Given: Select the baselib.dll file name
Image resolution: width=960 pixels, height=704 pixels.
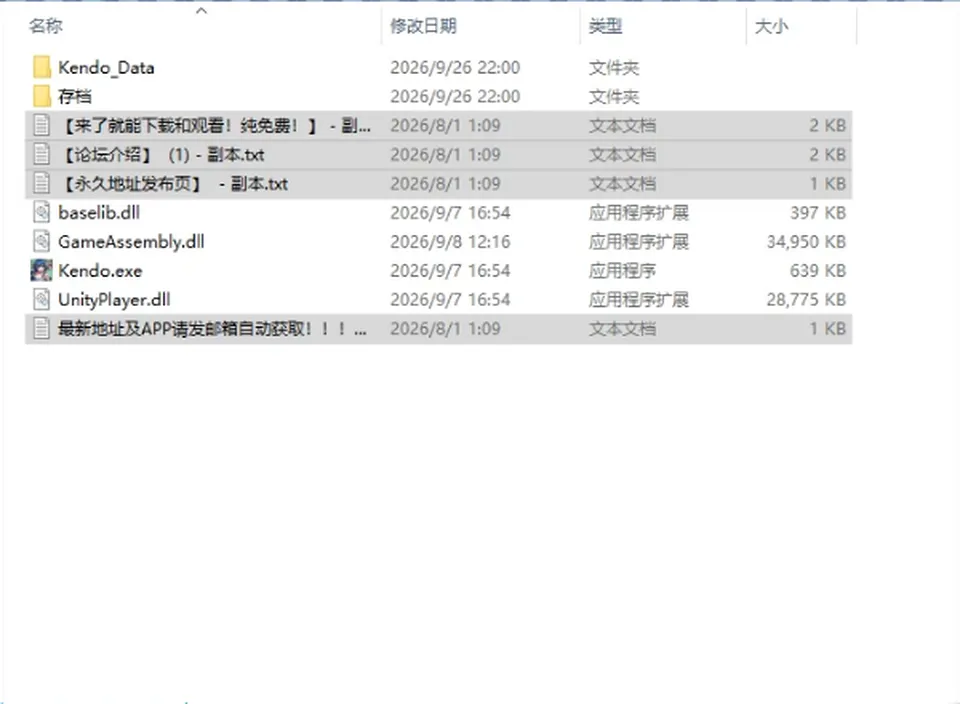Looking at the screenshot, I should click(99, 212).
